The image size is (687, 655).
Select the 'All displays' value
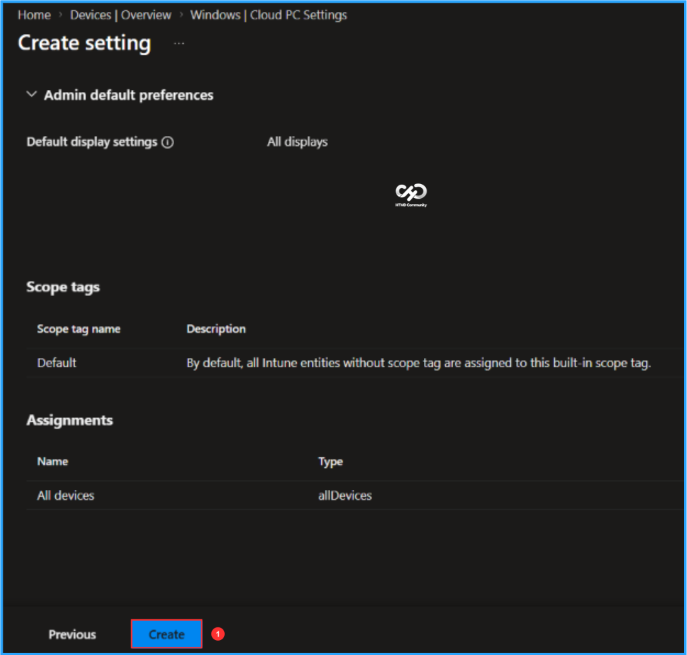tap(297, 142)
